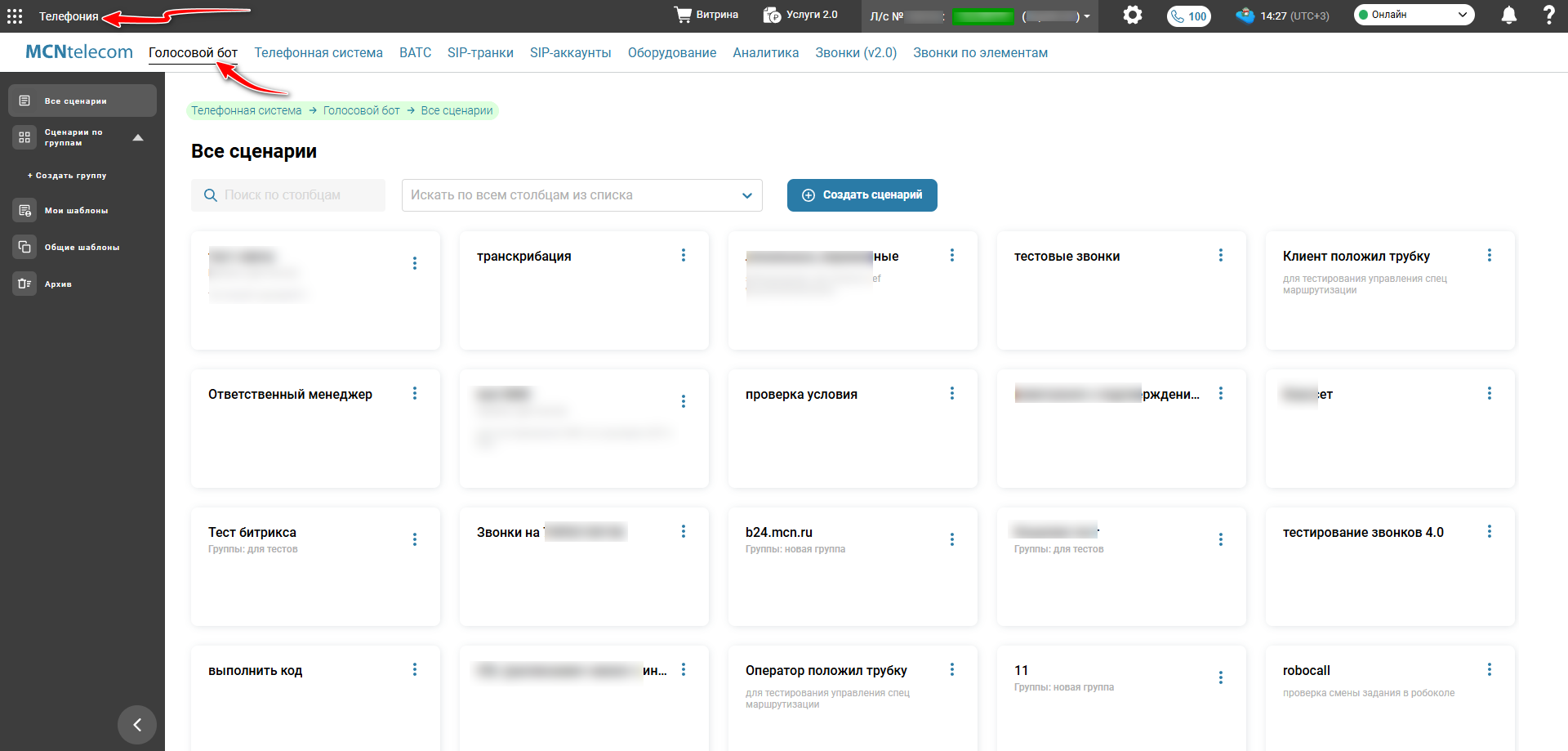Image resolution: width=1568 pixels, height=751 pixels.
Task: Open the Онлайн status dropdown
Action: coord(1414,15)
